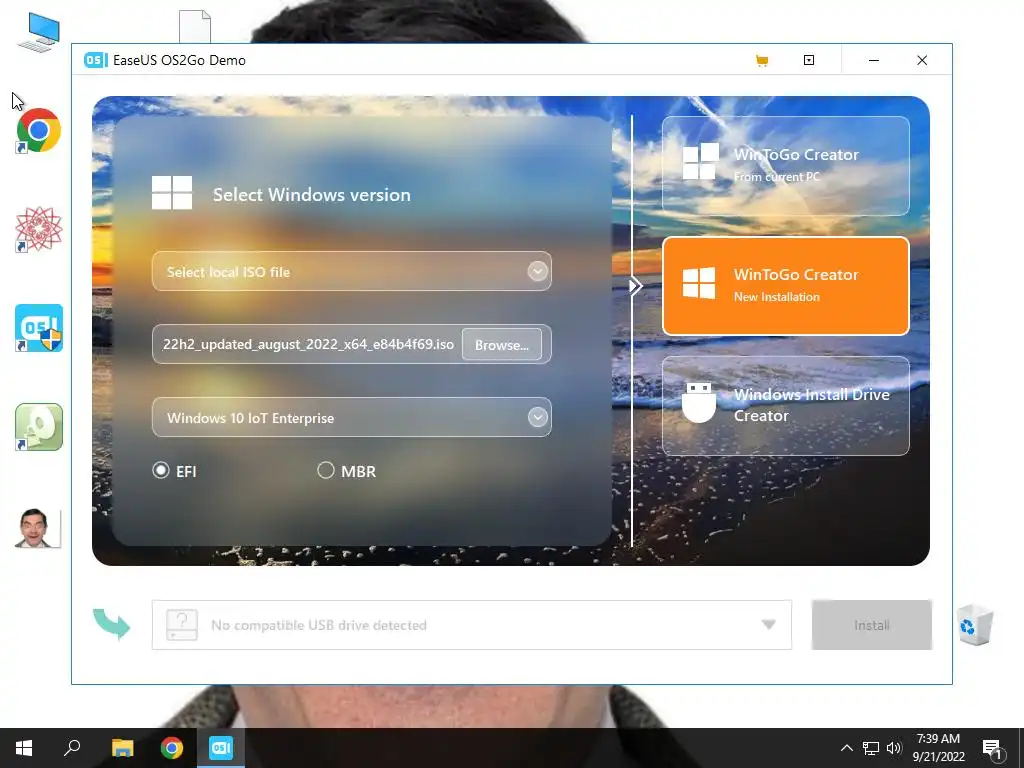Close the EaseUS OS2Go window
1024x768 pixels.
tap(922, 60)
